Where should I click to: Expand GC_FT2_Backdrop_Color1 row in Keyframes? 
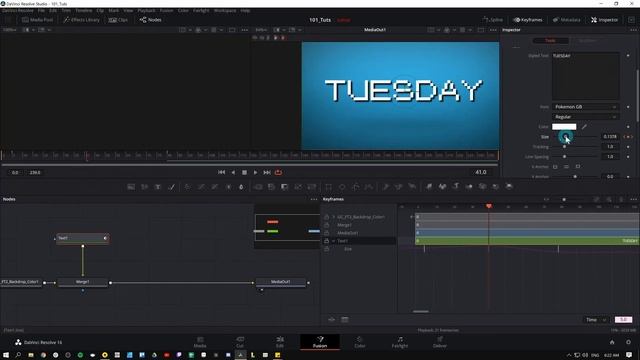coord(333,217)
